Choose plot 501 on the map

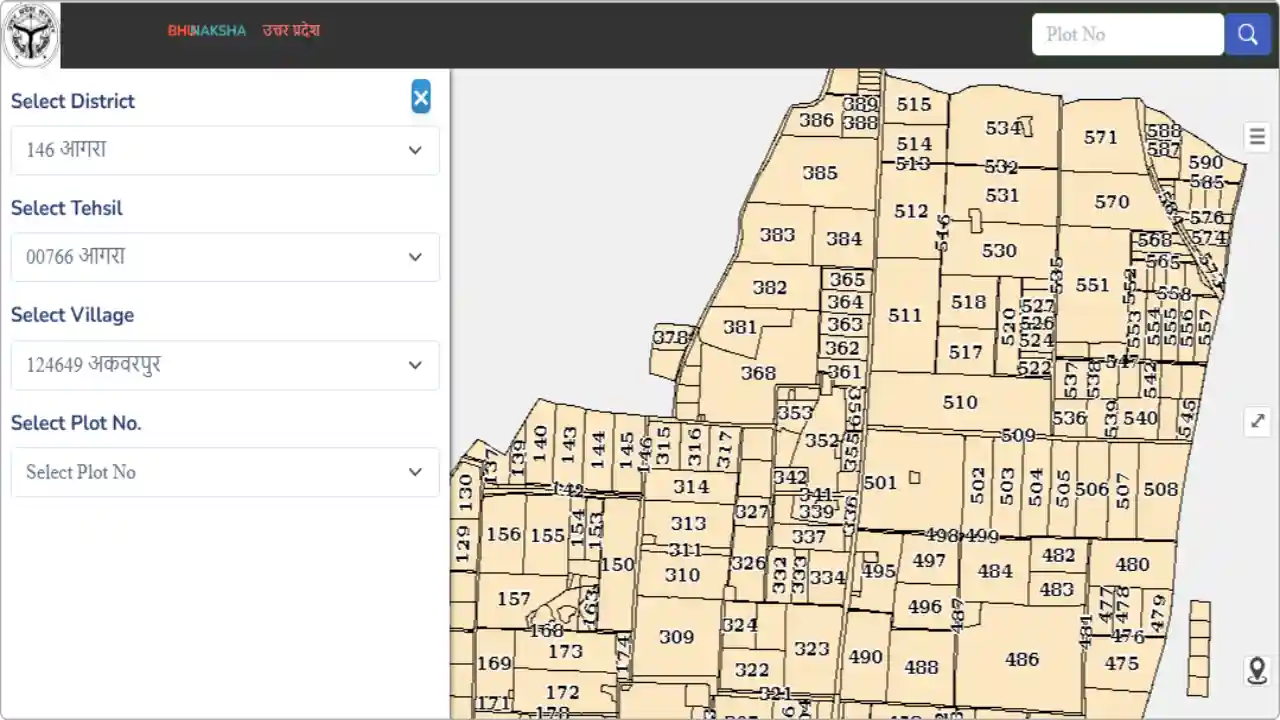tap(880, 484)
